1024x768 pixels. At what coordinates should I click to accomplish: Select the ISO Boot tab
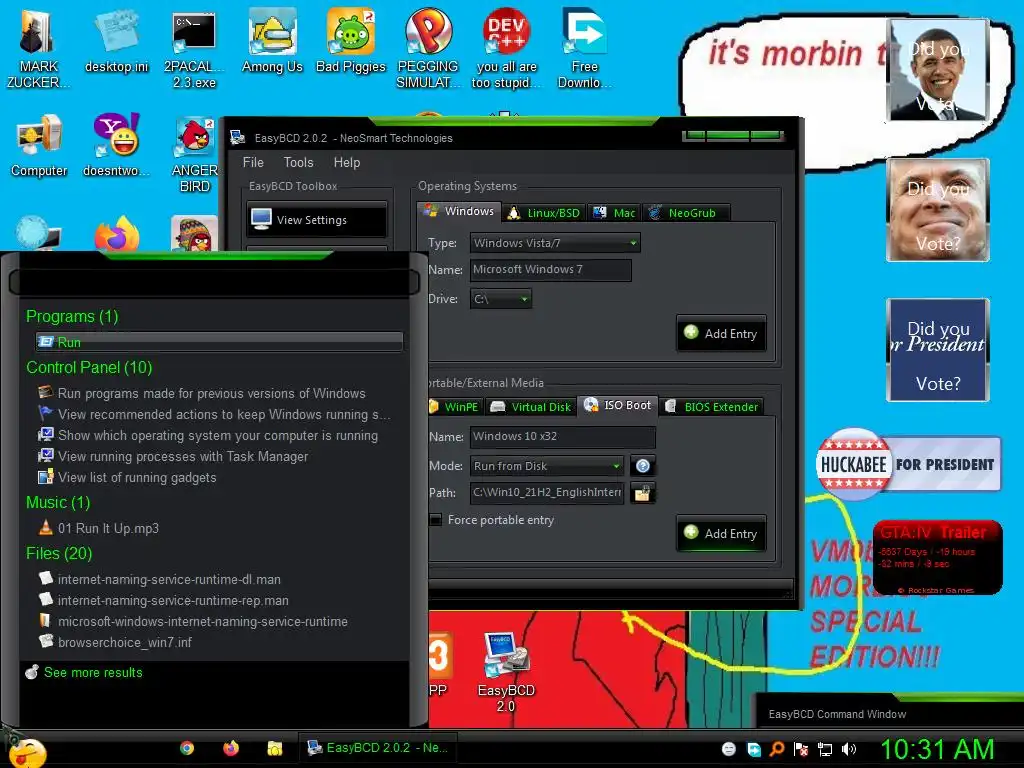[617, 405]
